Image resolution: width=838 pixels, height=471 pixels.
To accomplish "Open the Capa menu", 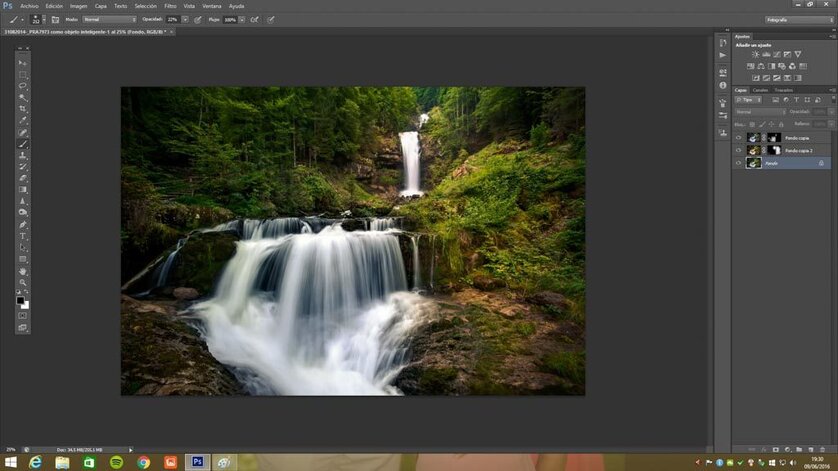I will [100, 5].
